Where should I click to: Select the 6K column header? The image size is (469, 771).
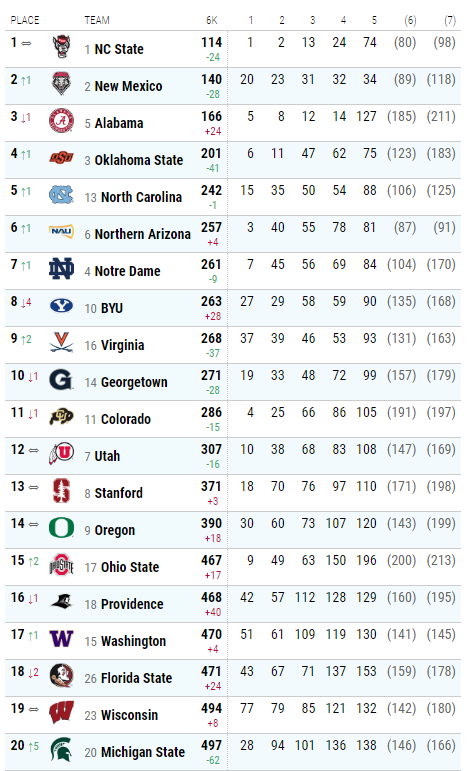(211, 20)
